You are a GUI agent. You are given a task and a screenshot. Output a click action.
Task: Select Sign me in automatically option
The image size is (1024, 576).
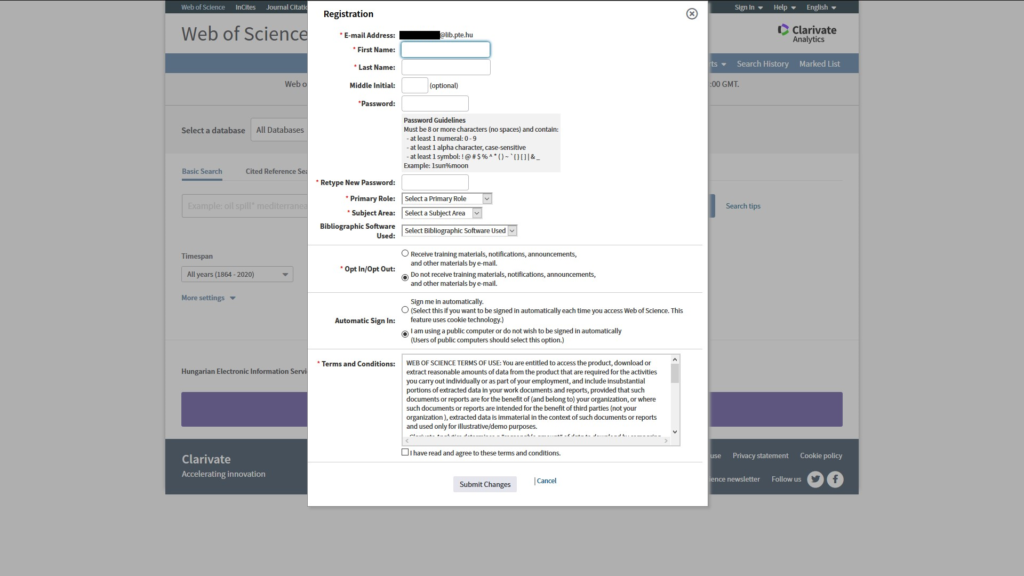405,310
